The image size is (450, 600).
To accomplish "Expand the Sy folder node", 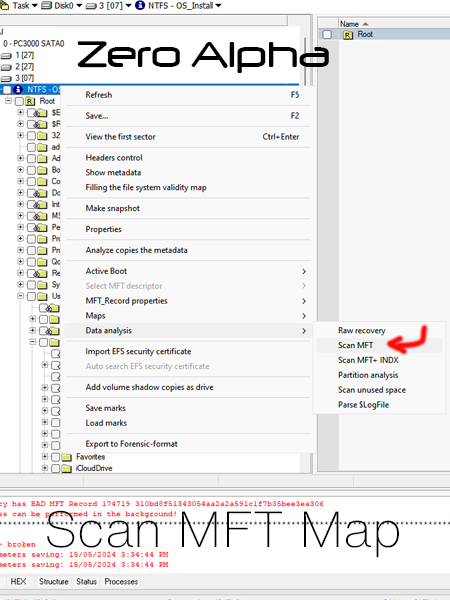I will pos(21,285).
